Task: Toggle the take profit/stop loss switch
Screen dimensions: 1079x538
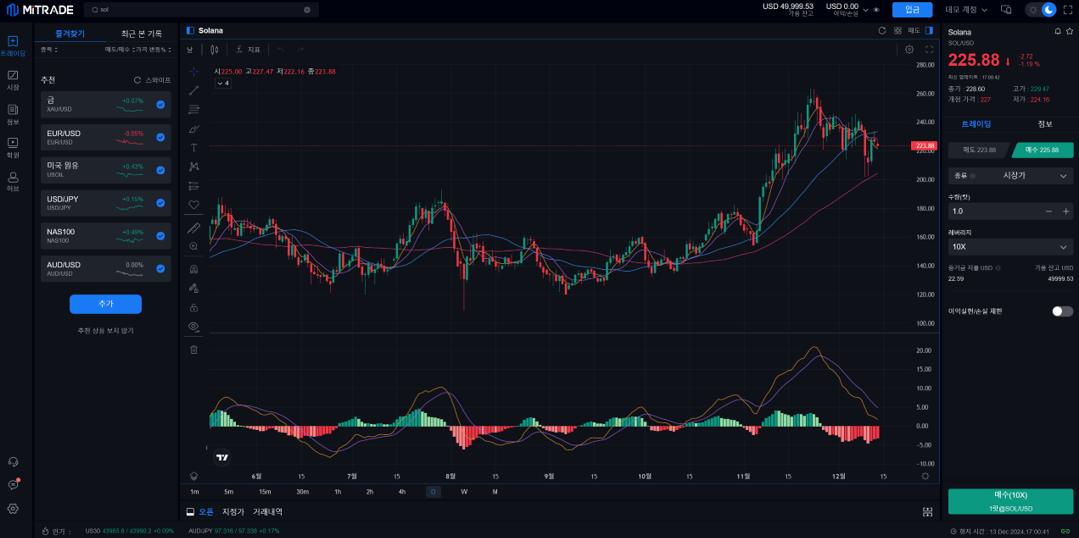Action: click(1061, 311)
